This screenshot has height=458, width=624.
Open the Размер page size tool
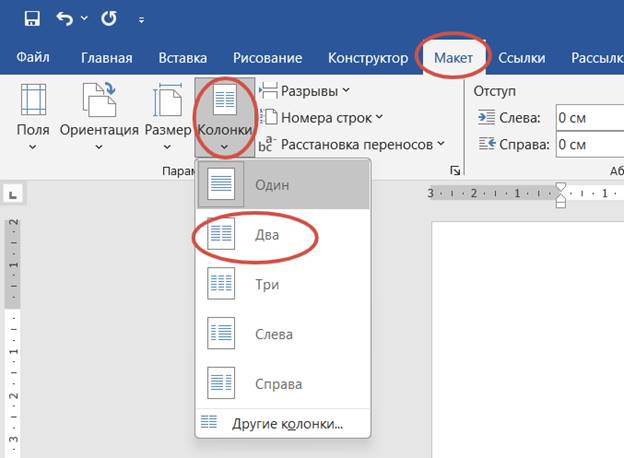click(167, 116)
